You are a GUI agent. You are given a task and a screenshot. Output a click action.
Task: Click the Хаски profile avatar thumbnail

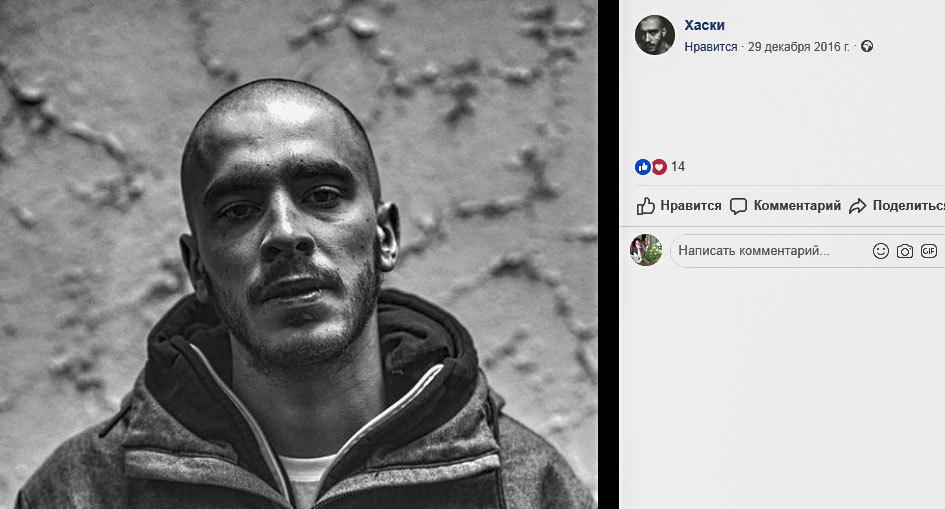[x=655, y=35]
